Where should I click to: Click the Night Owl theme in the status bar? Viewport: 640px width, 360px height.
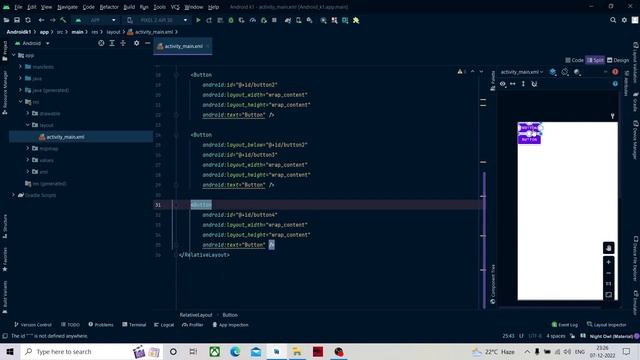(x=611, y=336)
